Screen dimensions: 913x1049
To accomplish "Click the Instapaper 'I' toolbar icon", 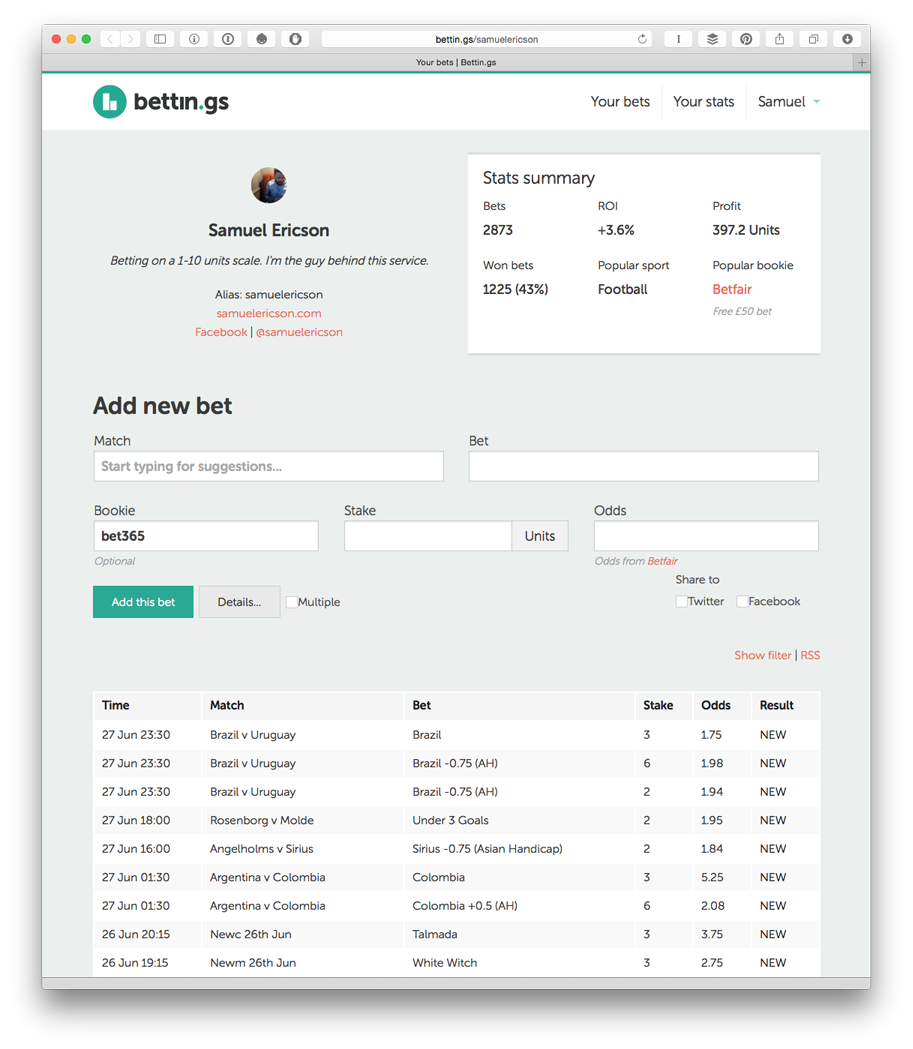I will [x=678, y=38].
